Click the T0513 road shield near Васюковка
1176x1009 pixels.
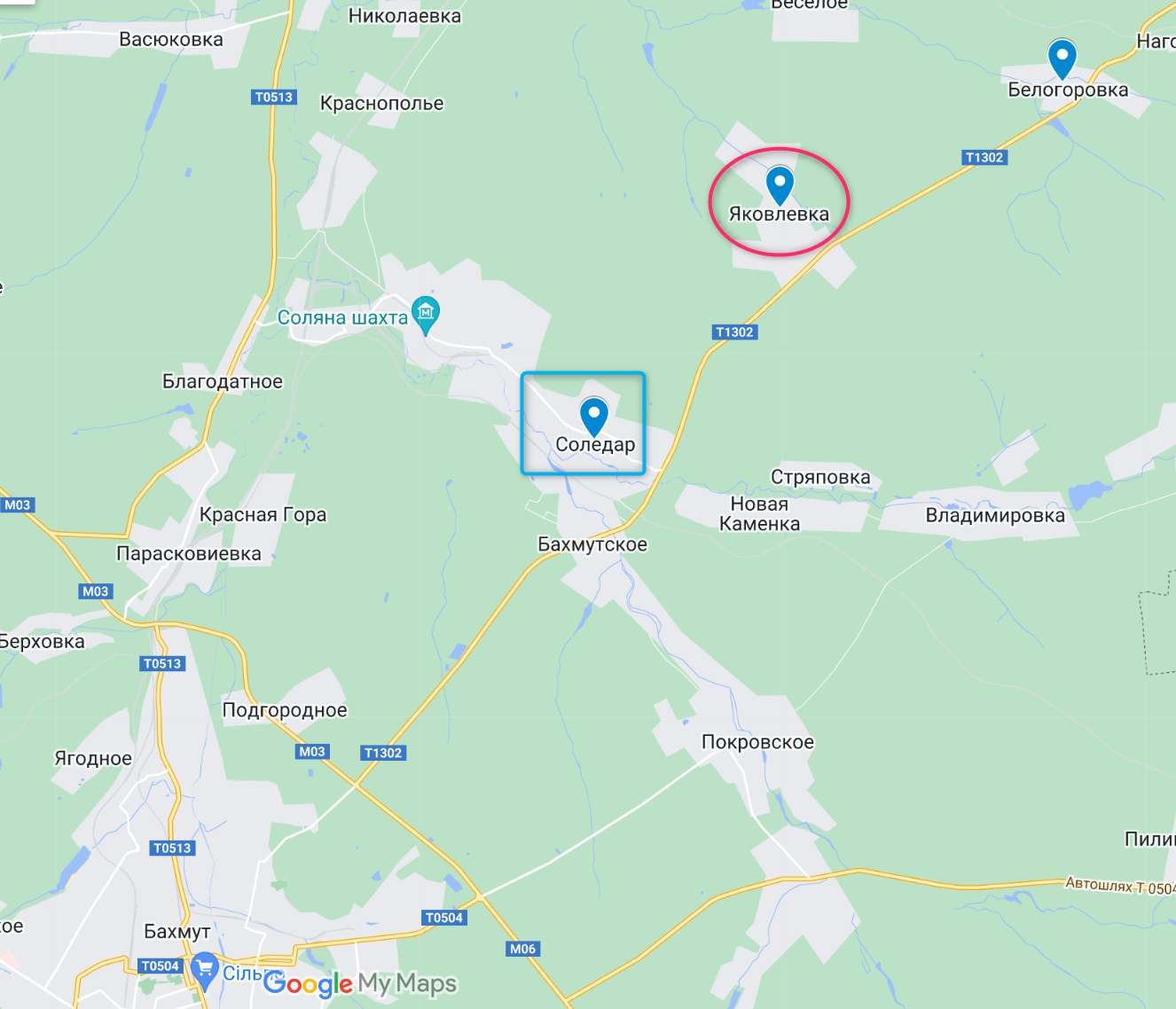274,97
